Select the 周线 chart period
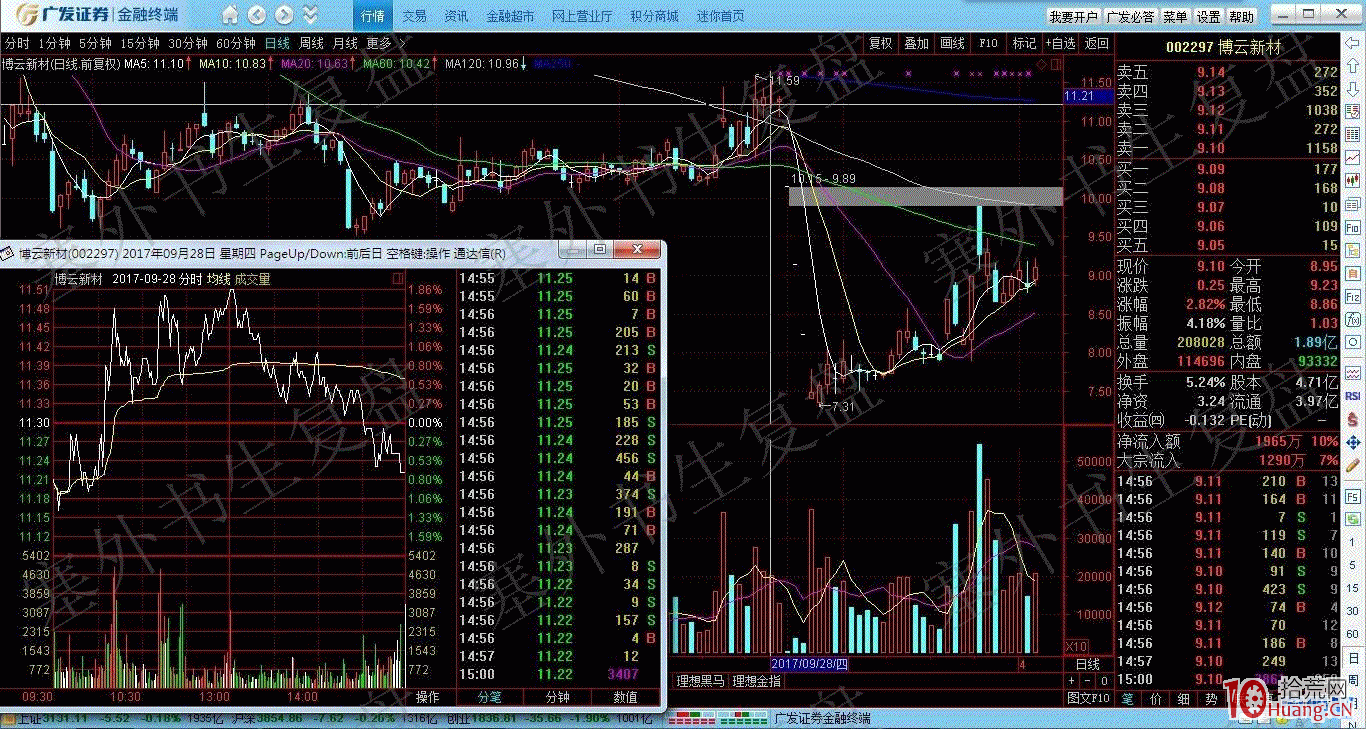This screenshot has width=1366, height=729. (311, 43)
